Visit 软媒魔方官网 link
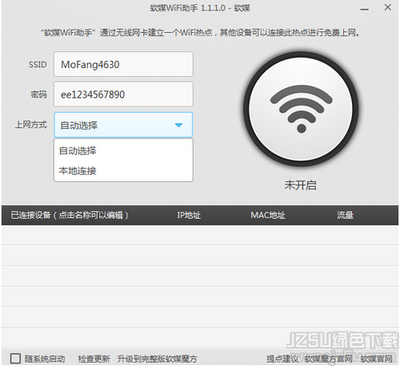The height and width of the screenshot is (366, 400). click(x=328, y=359)
